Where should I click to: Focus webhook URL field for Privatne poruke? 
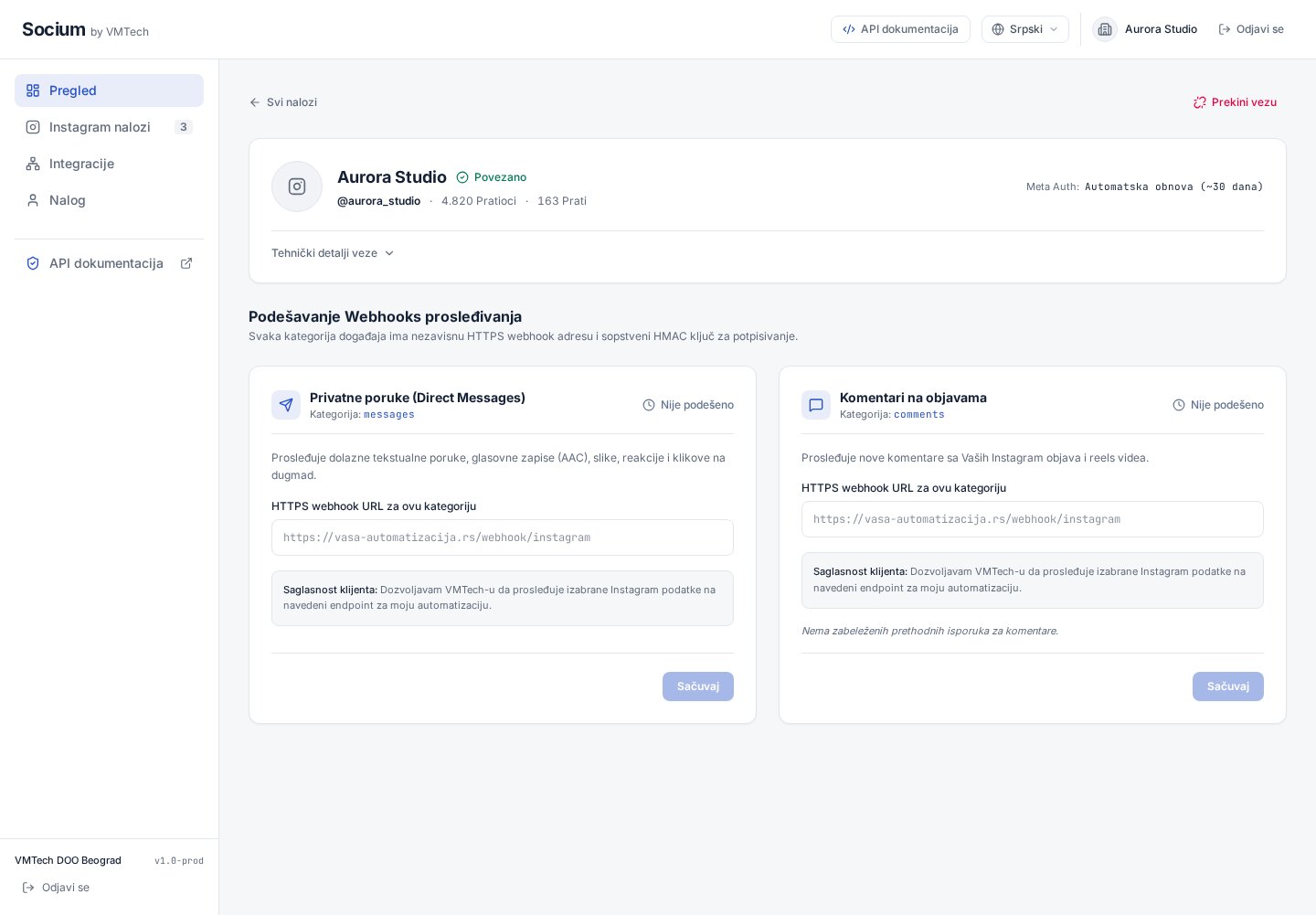(503, 537)
